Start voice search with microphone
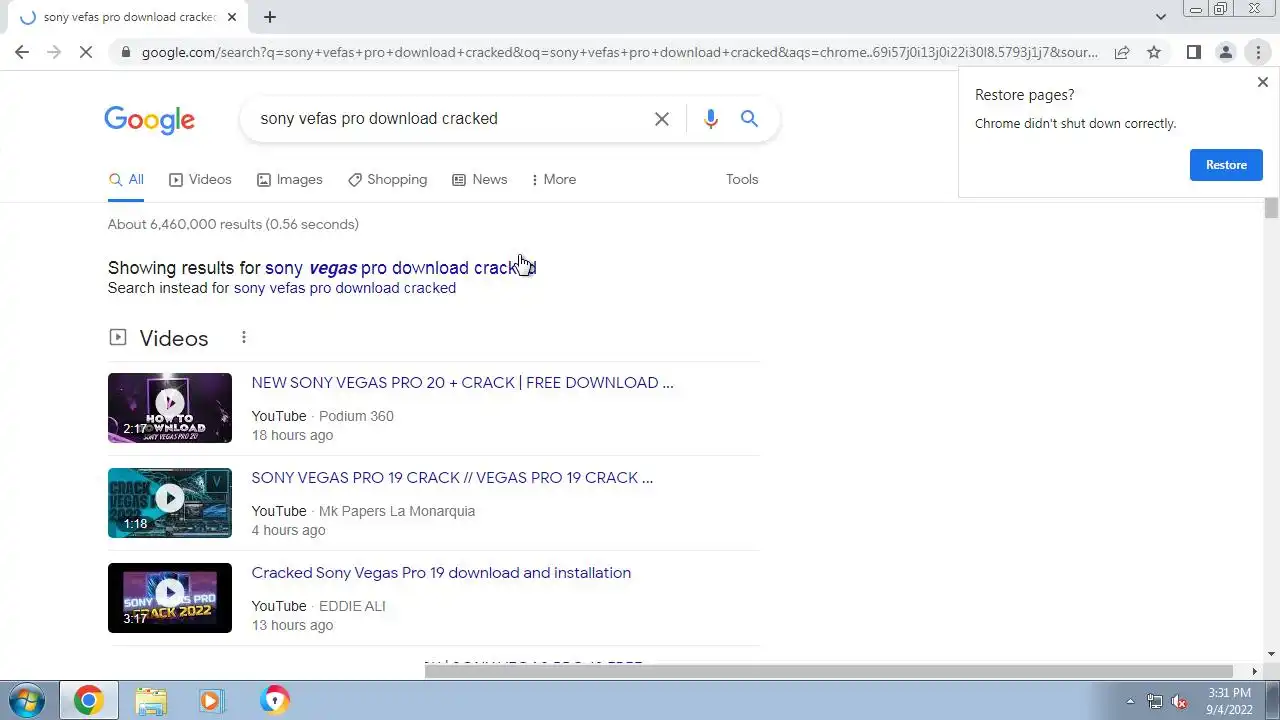 [710, 119]
